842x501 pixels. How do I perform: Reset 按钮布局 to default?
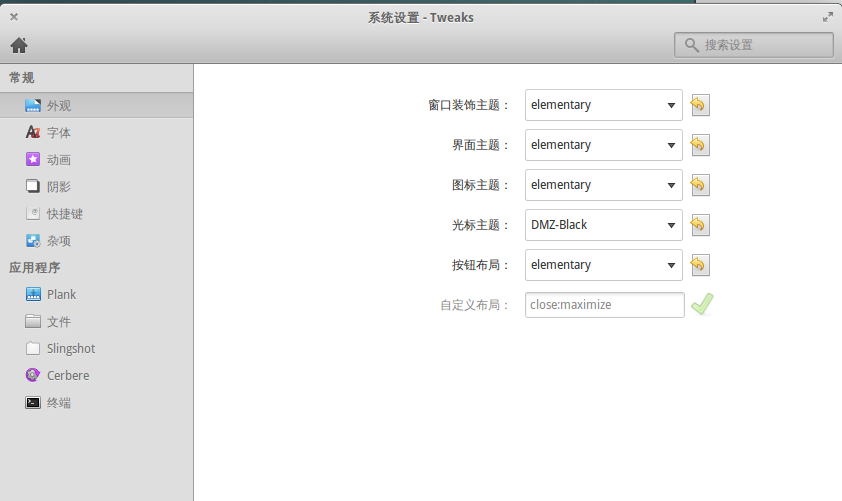pyautogui.click(x=700, y=265)
